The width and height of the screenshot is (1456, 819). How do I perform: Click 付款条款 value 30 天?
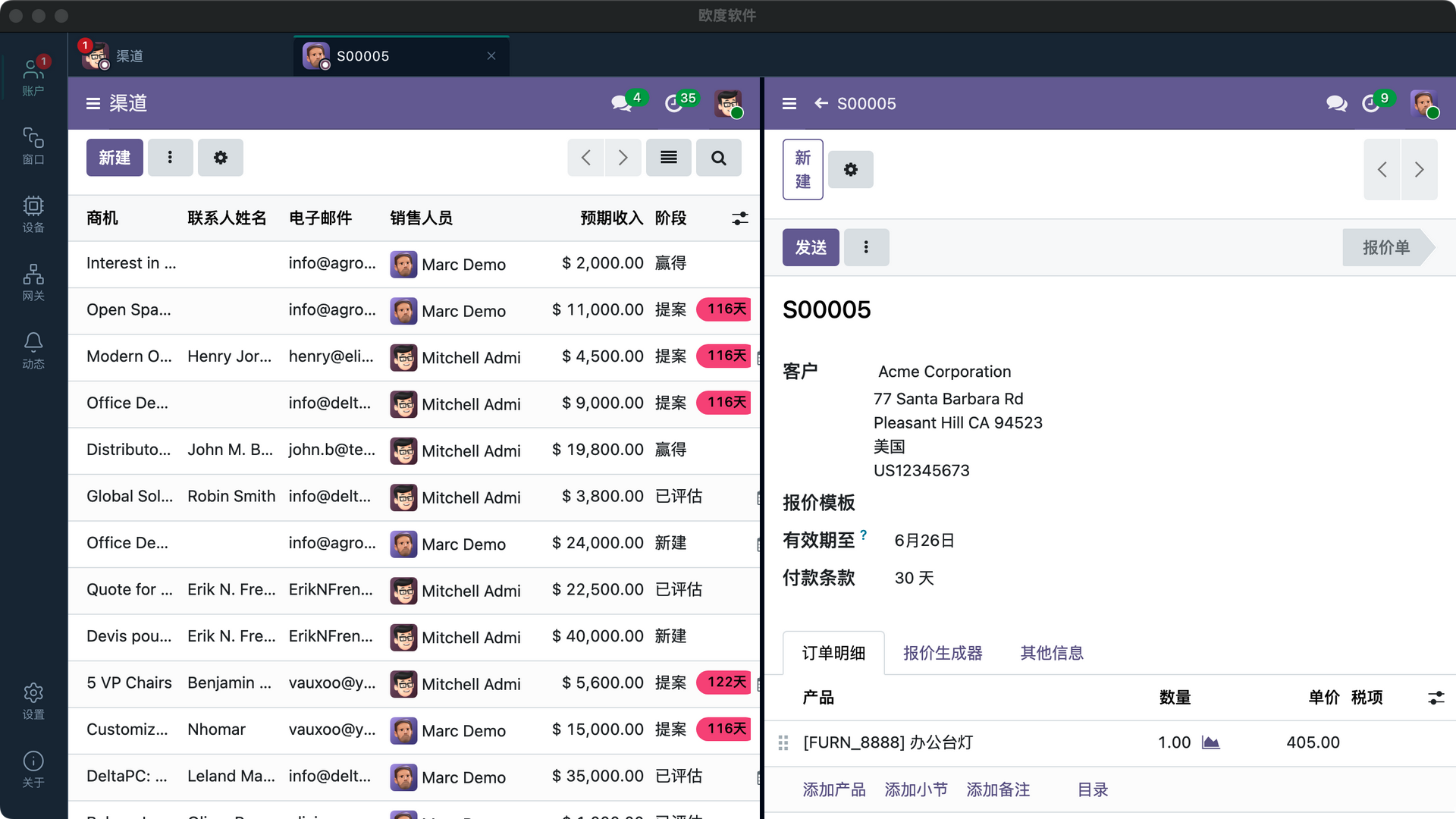coord(914,579)
